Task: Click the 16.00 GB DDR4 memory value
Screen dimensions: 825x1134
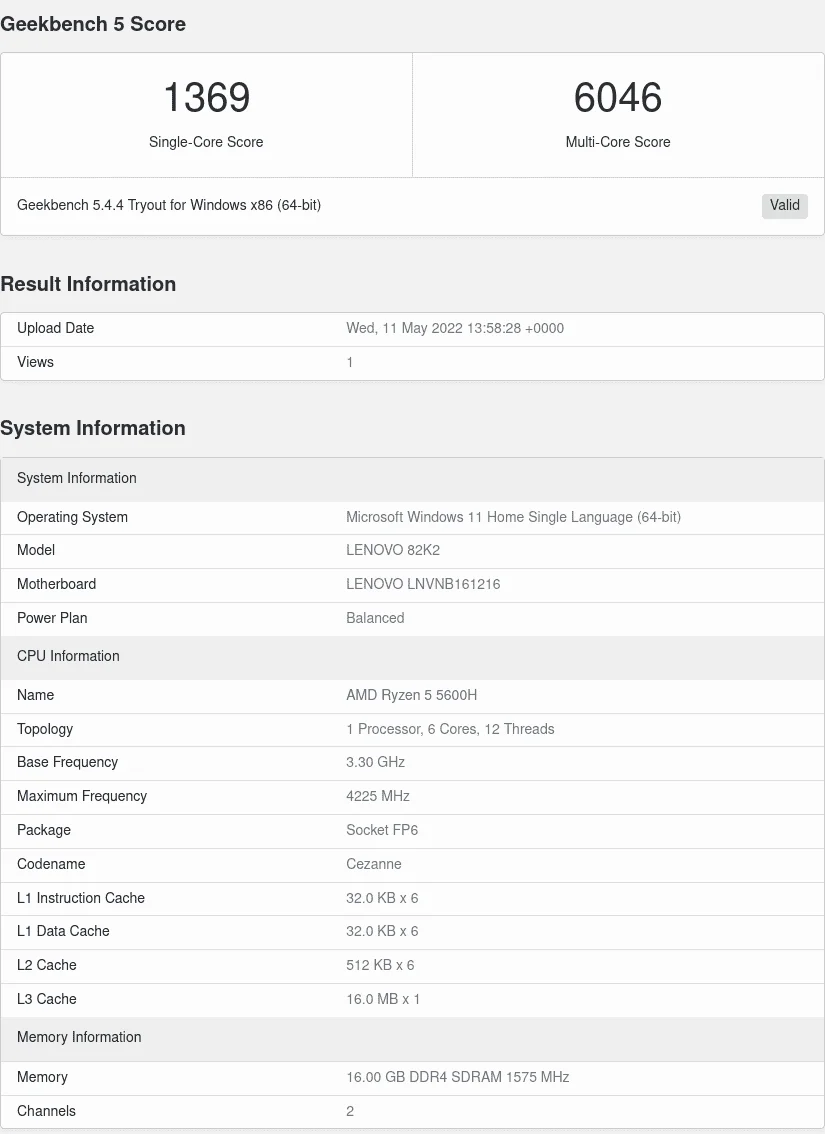Action: (458, 1078)
